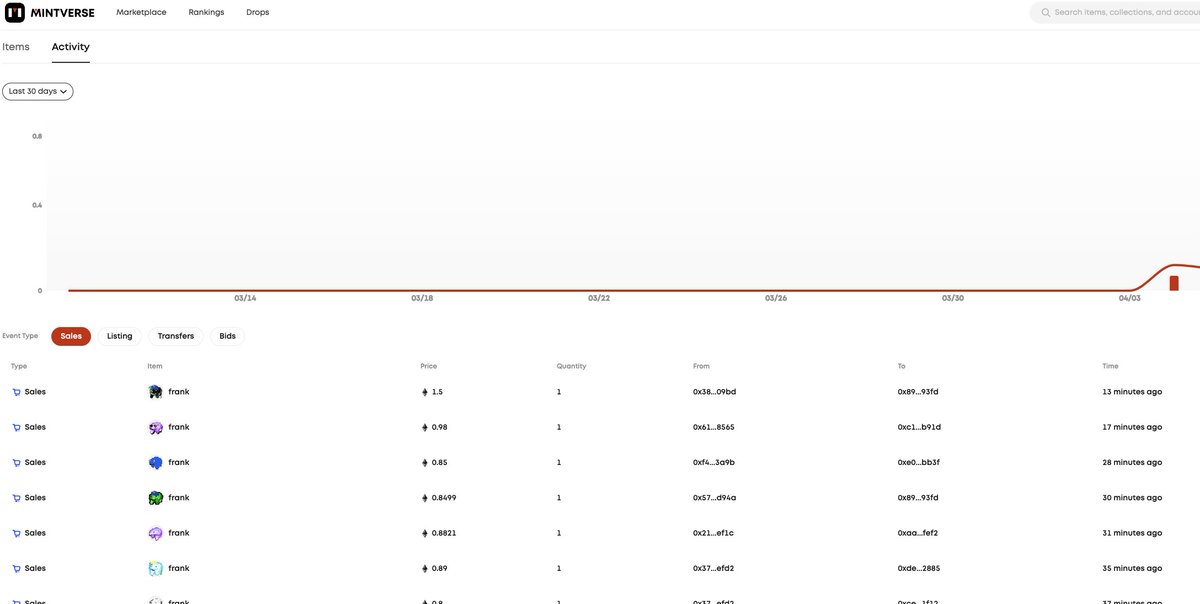This screenshot has width=1200, height=604.
Task: Click the cart icon in 0.98 sale row
Action: tap(16, 427)
